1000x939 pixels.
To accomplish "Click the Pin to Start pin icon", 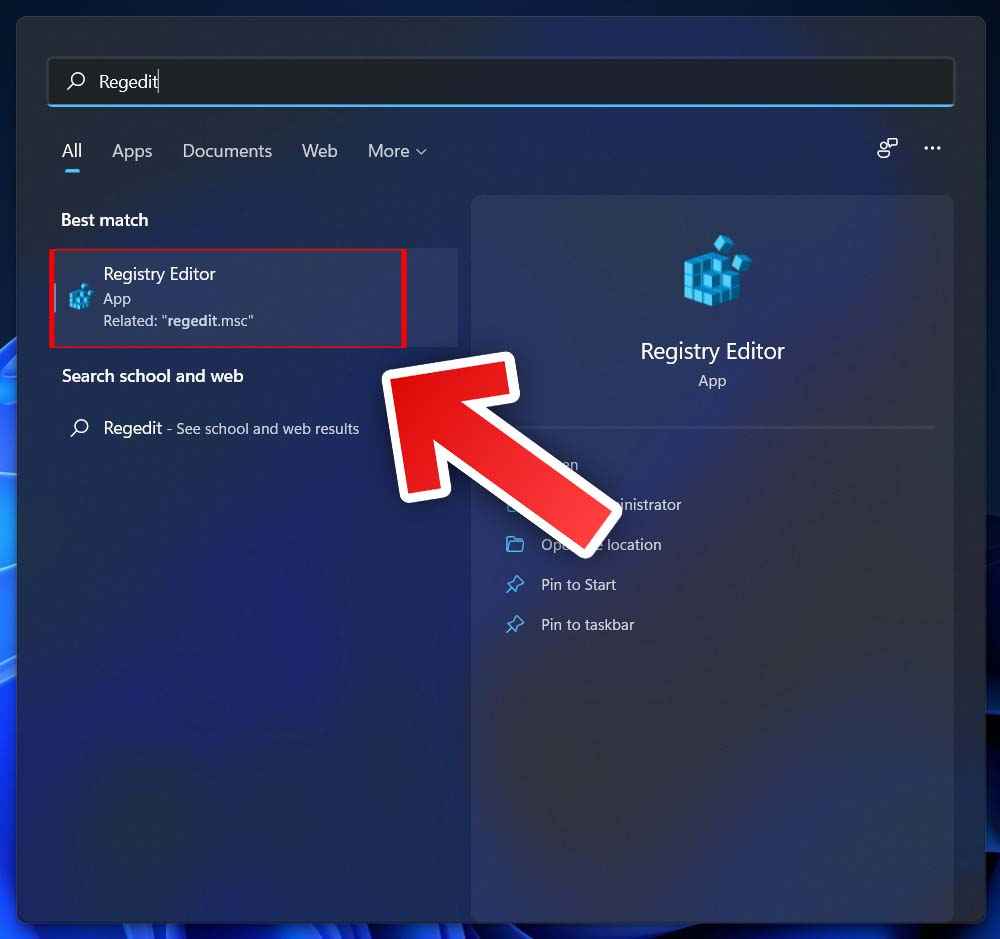I will tap(515, 584).
